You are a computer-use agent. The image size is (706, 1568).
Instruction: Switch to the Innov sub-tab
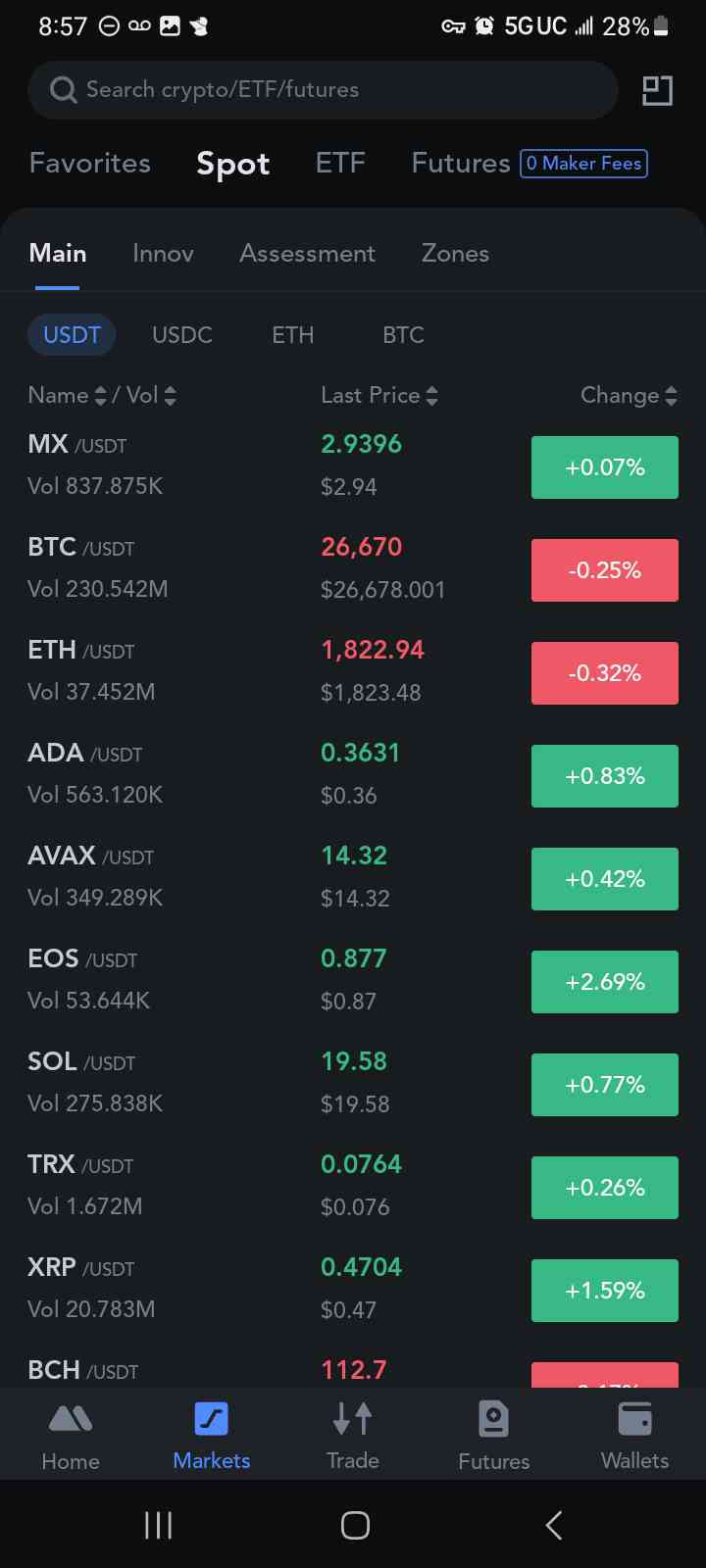pyautogui.click(x=163, y=254)
